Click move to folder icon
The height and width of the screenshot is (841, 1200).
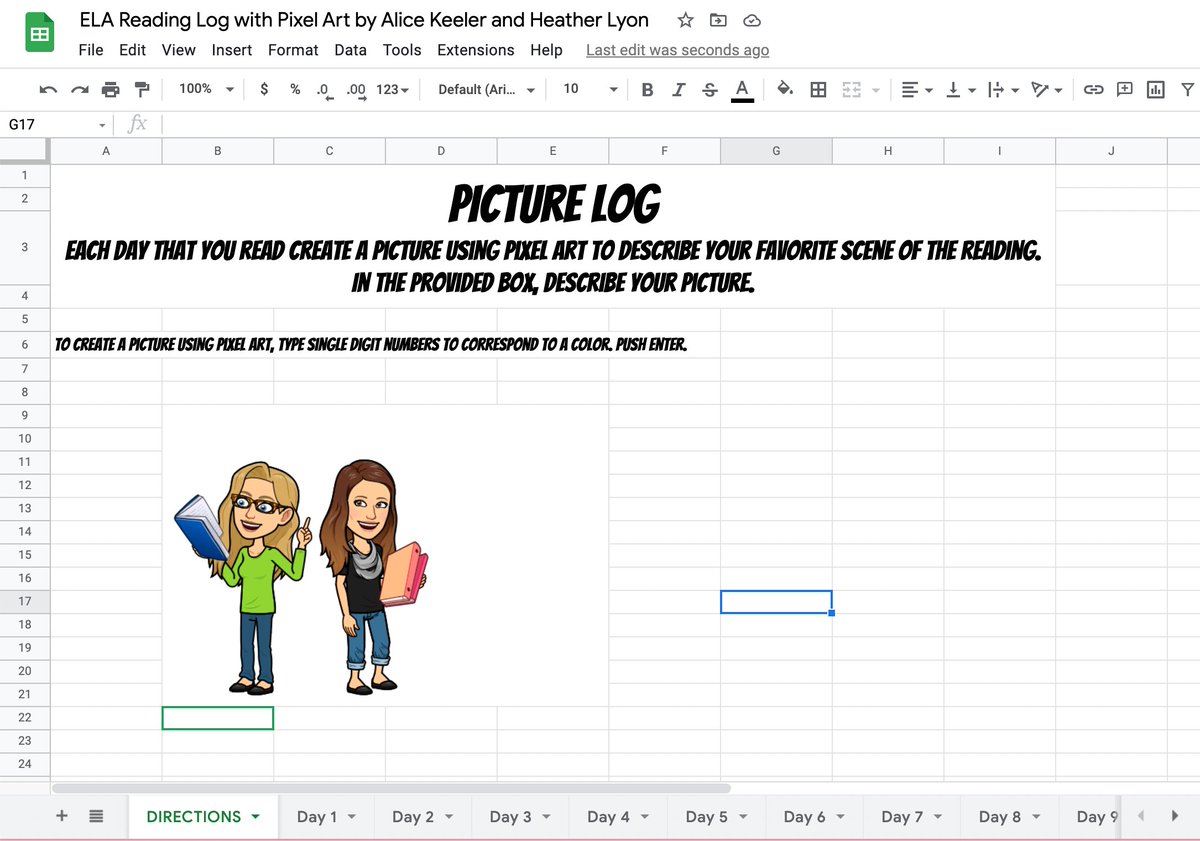[x=718, y=20]
